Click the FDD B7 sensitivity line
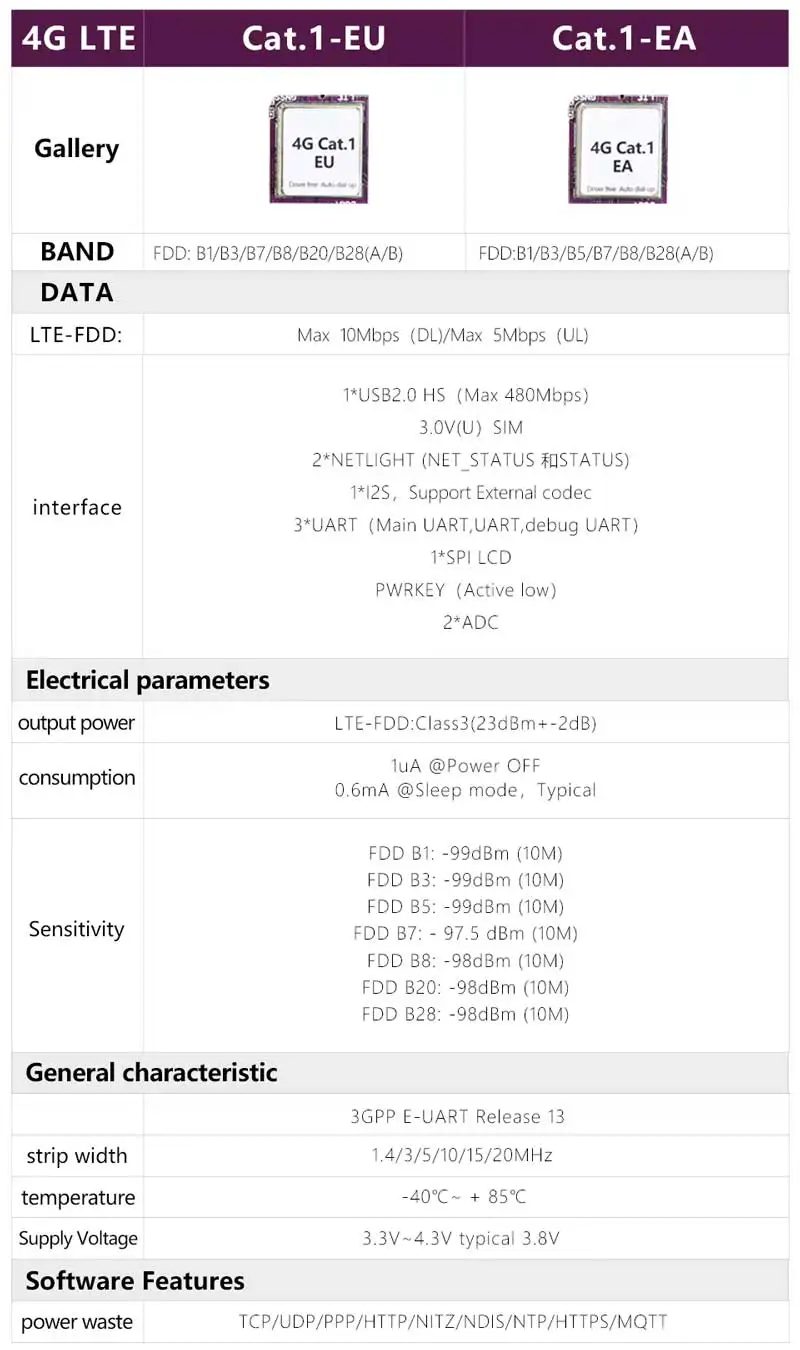Viewport: 800px width, 1350px height. point(466,934)
